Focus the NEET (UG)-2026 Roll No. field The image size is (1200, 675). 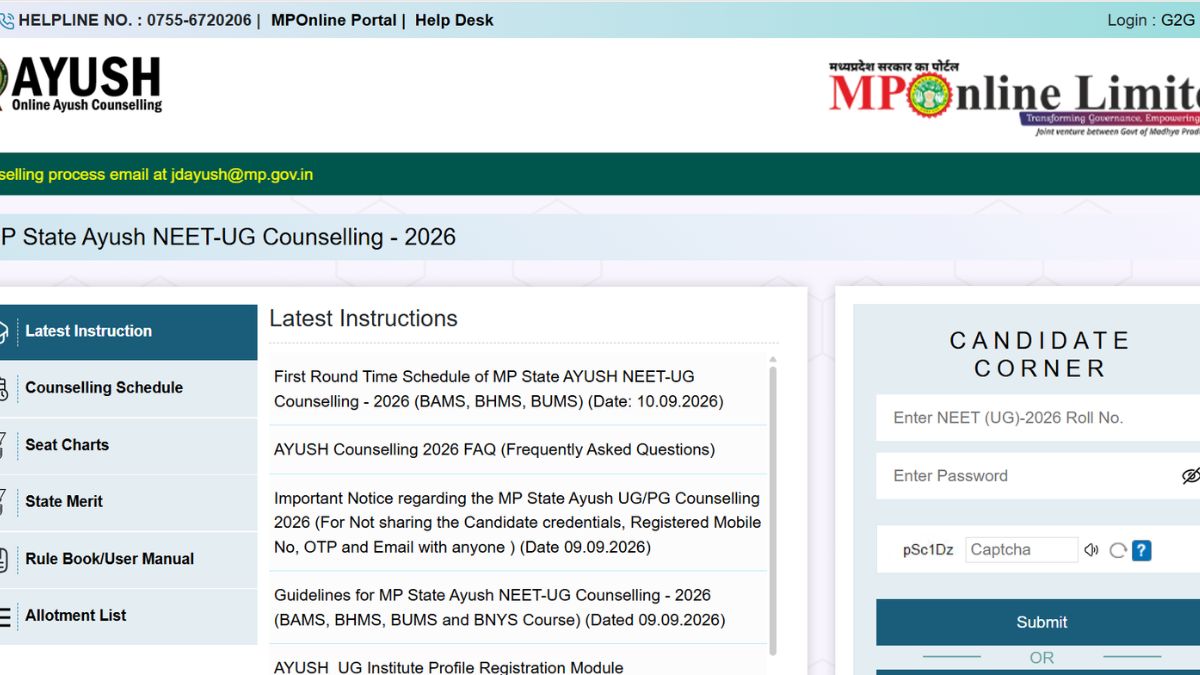(x=1038, y=418)
